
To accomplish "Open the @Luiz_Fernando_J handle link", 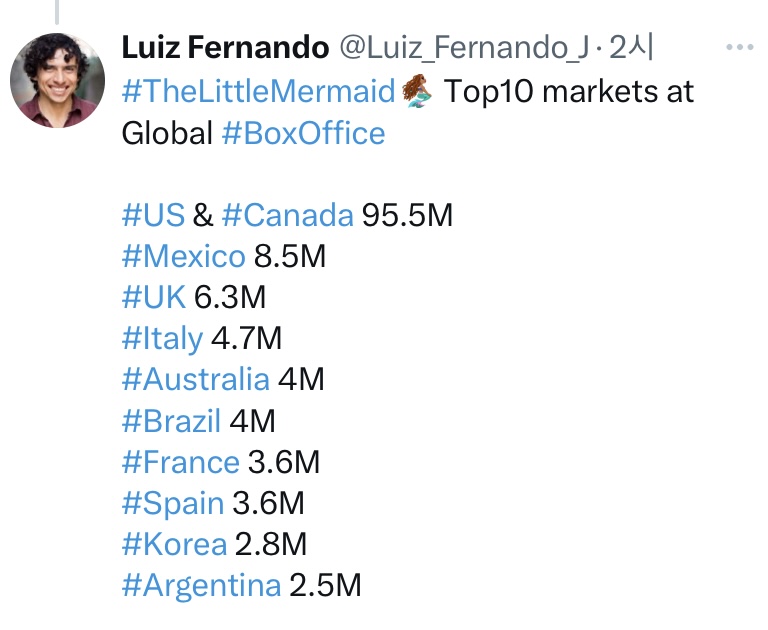I will [464, 48].
